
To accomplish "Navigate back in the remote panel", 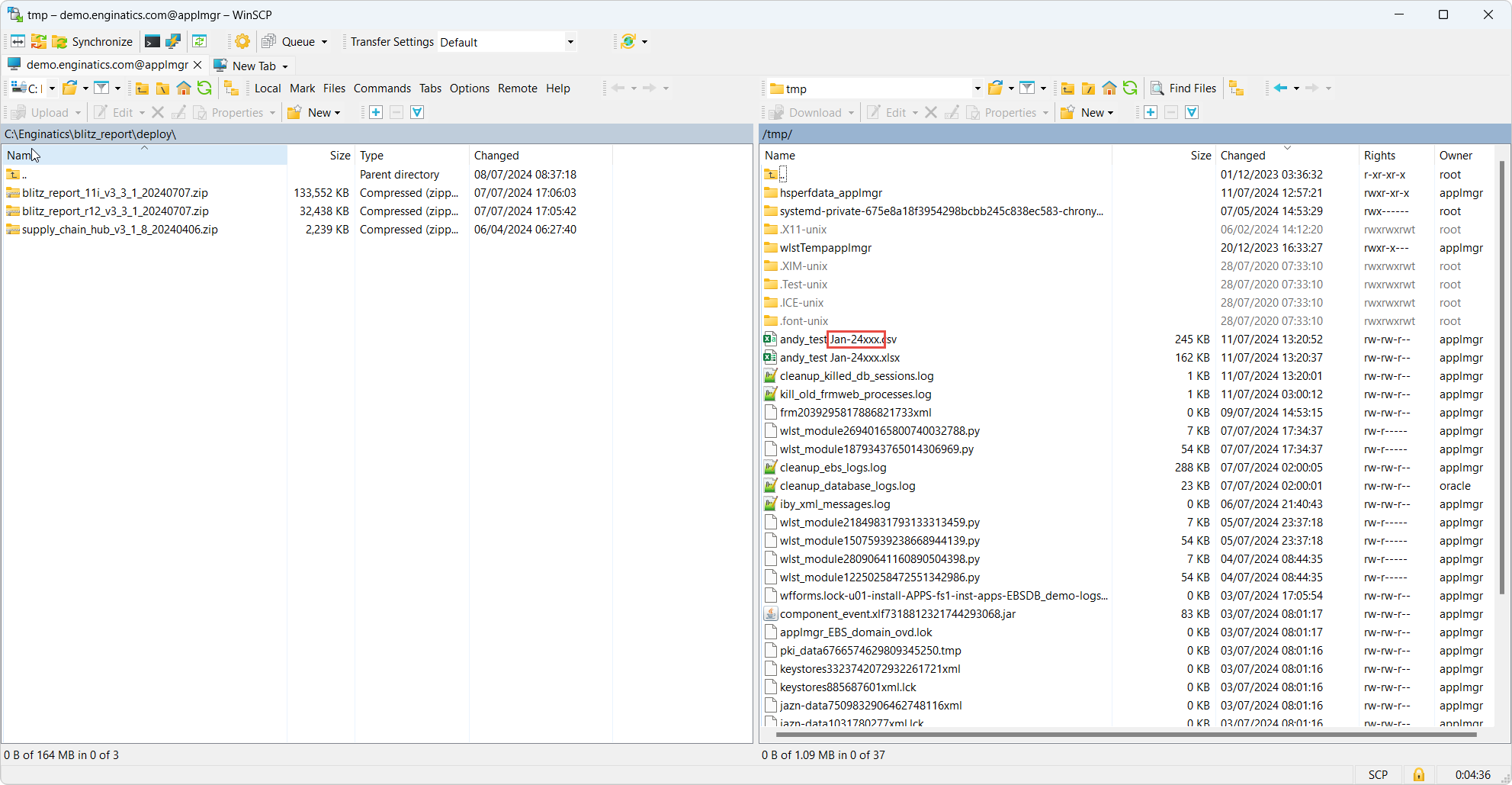I will pos(1280,88).
